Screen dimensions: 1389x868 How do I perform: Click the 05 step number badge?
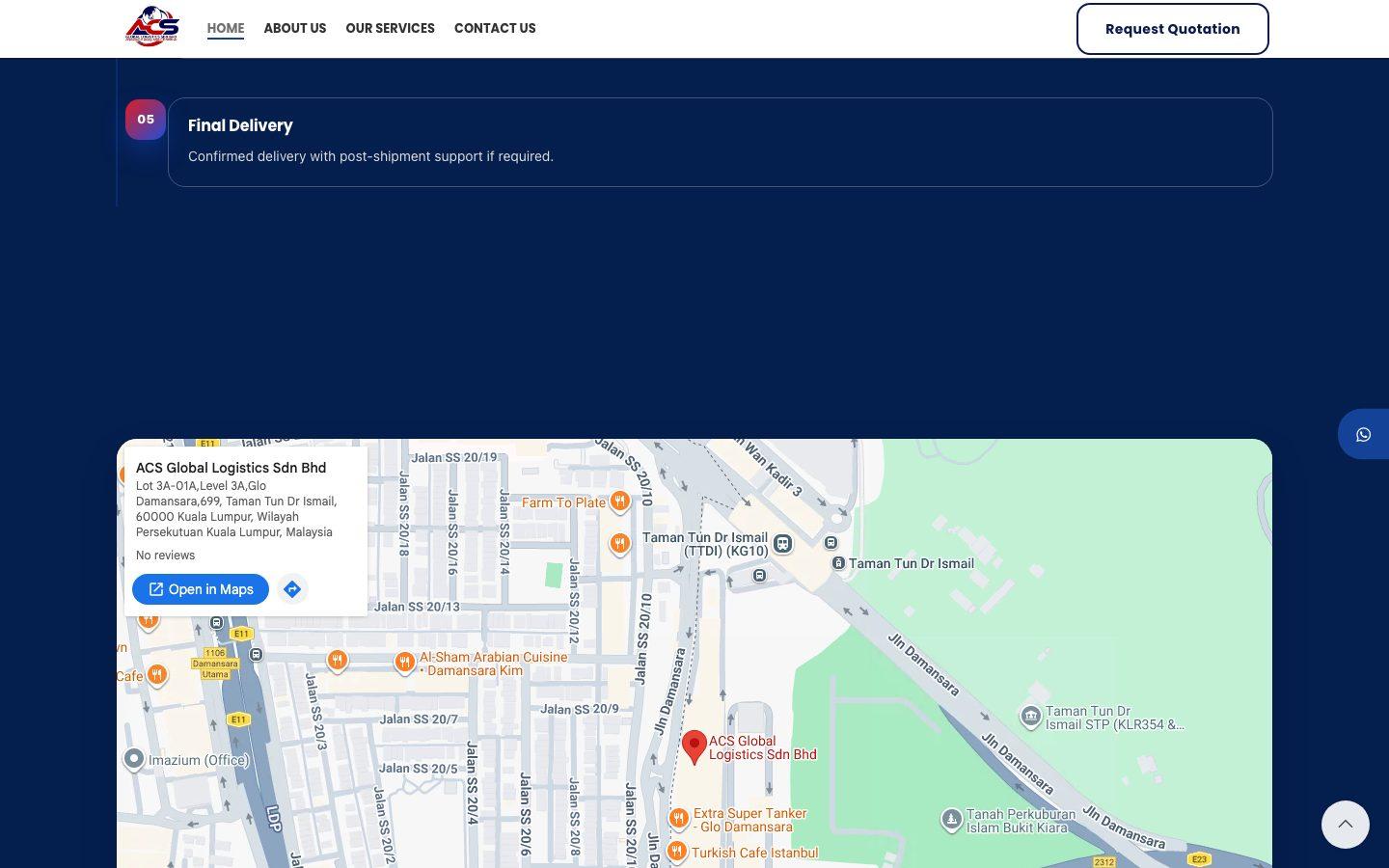pos(146,120)
